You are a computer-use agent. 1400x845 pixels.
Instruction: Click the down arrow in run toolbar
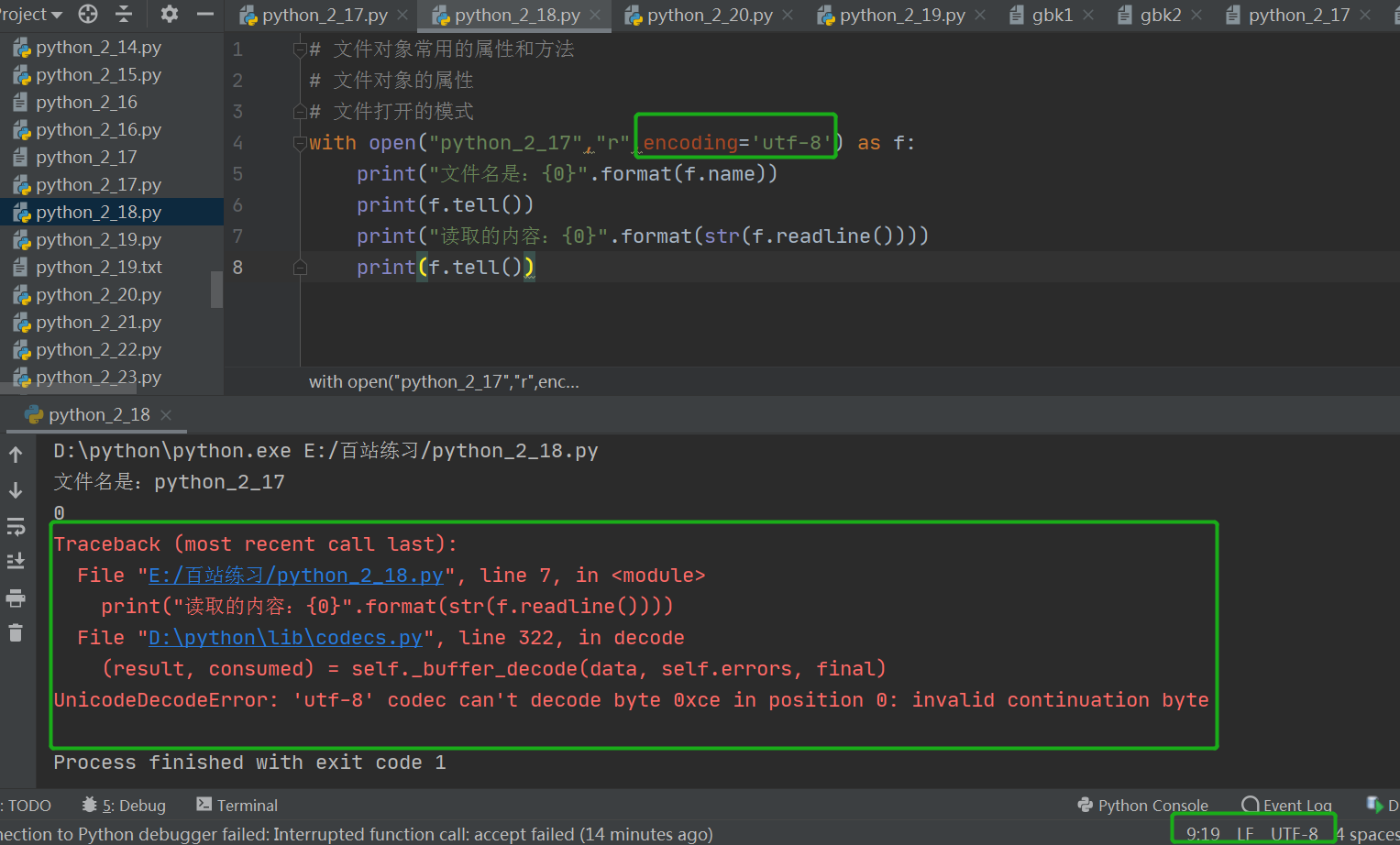16,490
